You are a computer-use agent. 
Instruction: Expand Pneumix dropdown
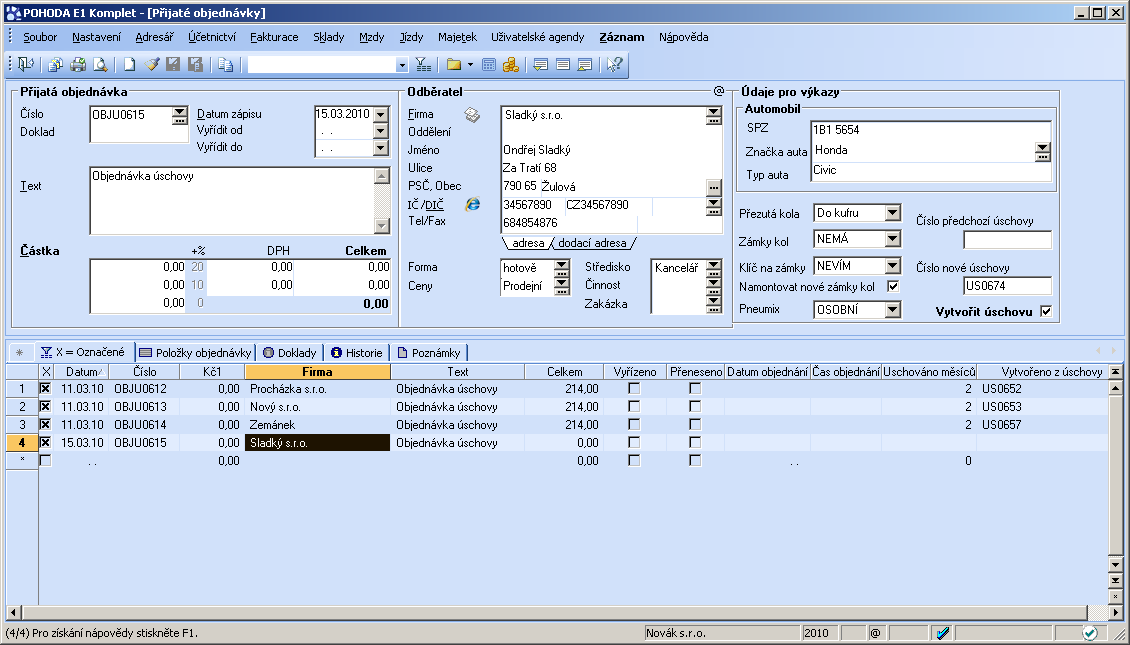click(x=893, y=310)
